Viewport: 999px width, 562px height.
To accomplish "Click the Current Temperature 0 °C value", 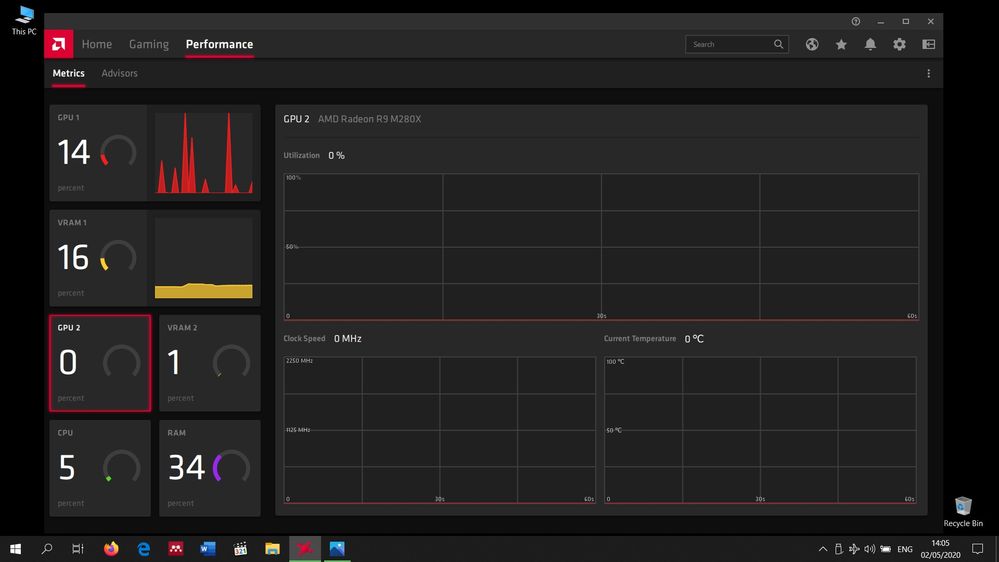I will point(694,338).
